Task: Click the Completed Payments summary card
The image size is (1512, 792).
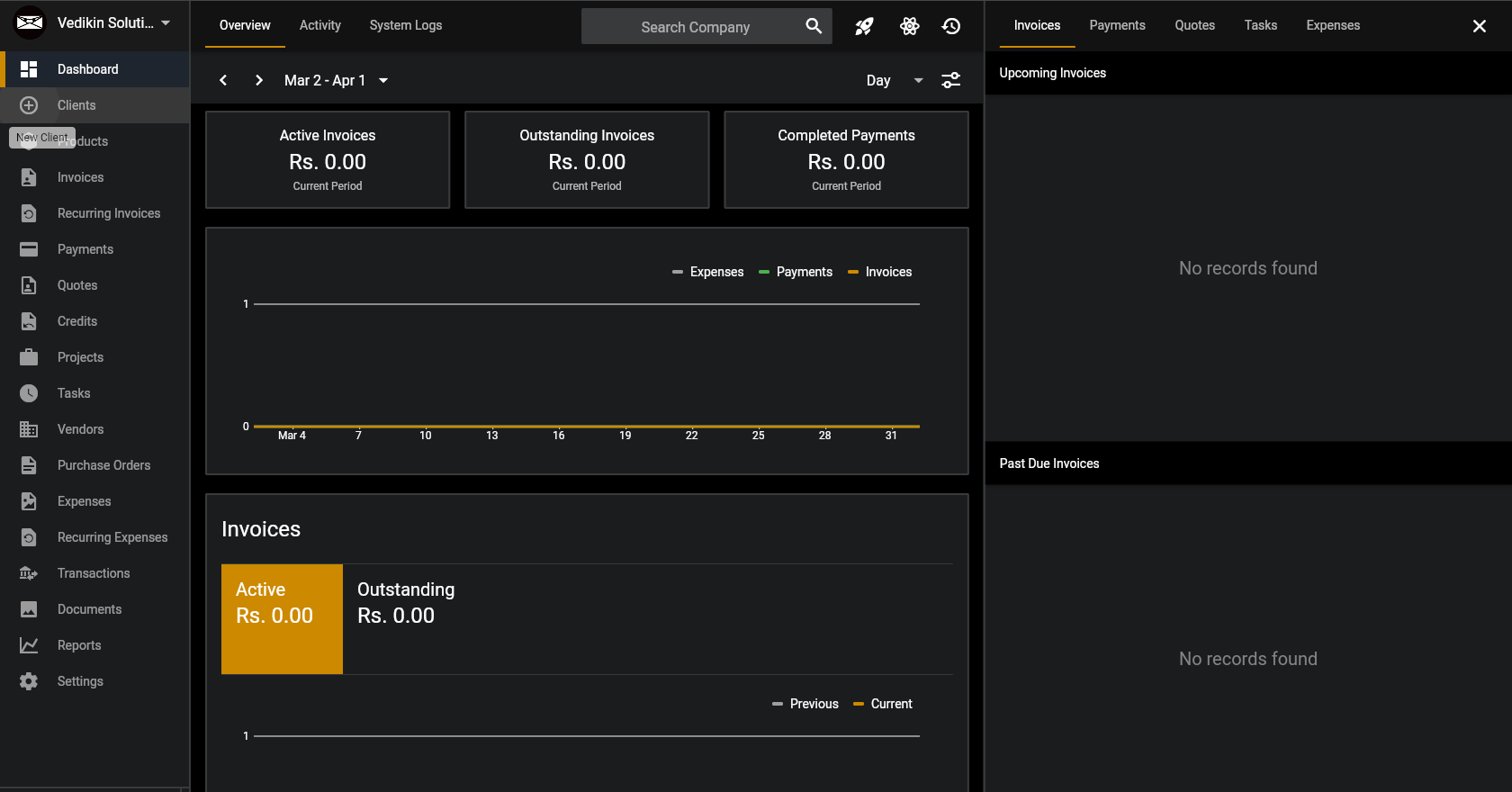Action: coord(846,160)
